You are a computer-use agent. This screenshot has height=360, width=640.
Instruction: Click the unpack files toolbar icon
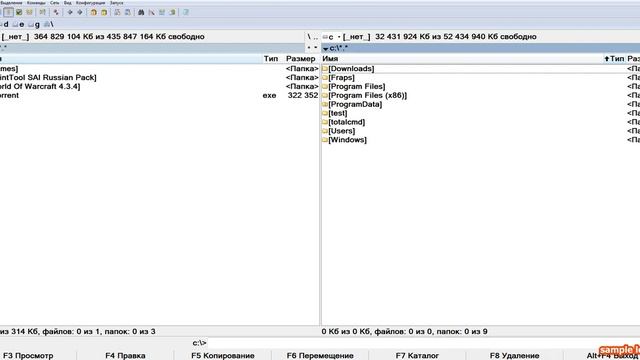pos(104,12)
